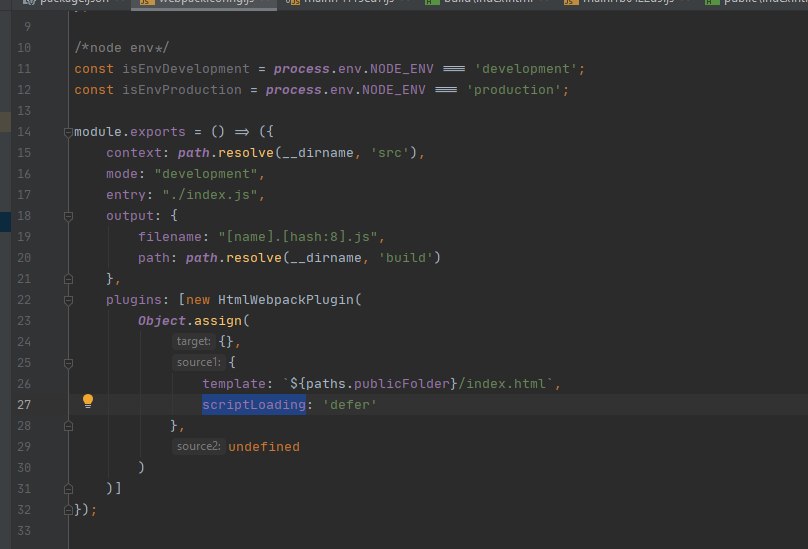Click the undefined keyword on line 29
Screen dimensions: 808x549
pos(264,447)
